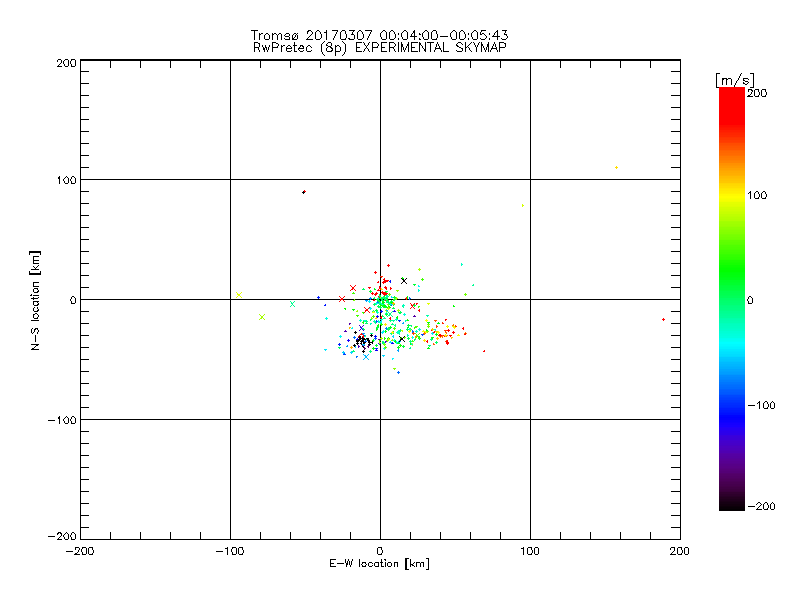The image size is (800, 600).
Task: Click the 200 tick label on the vertical axis
Action: (66, 62)
